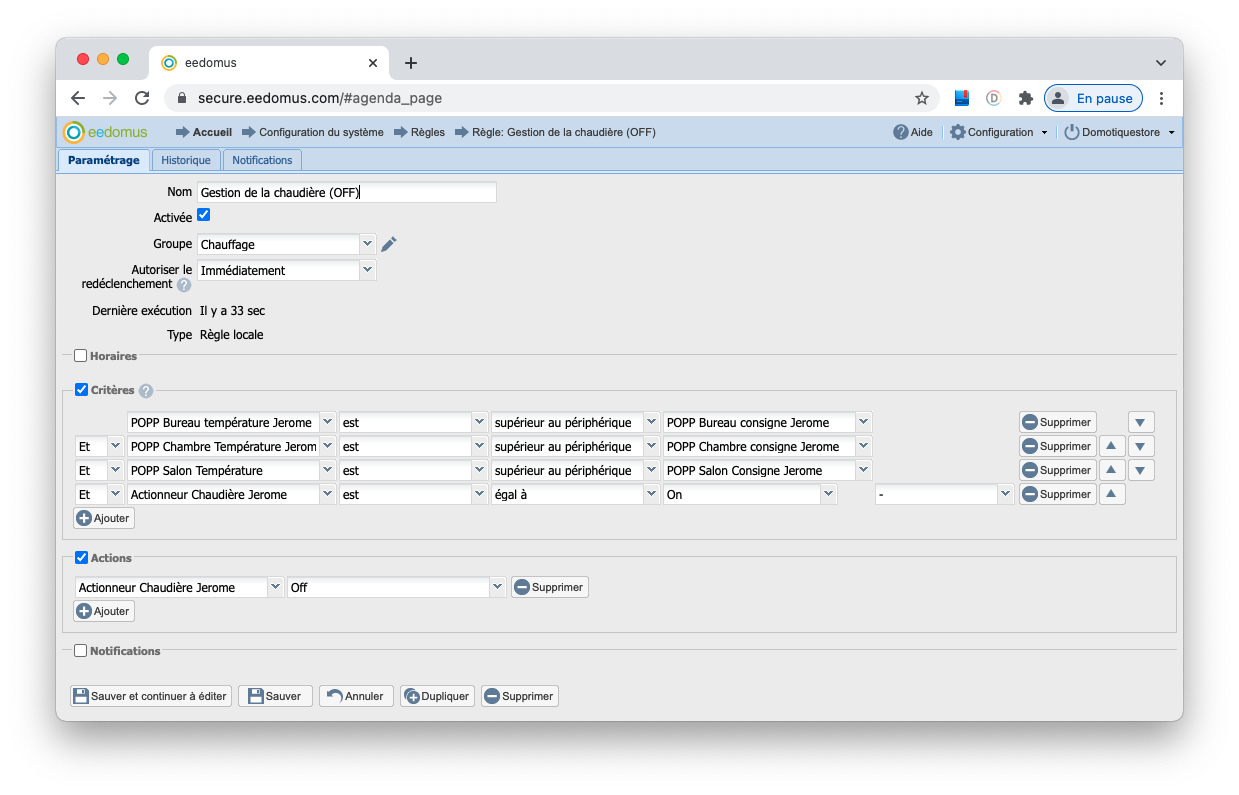Image resolution: width=1239 pixels, height=795 pixels.
Task: Open the browser extensions puzzle icon
Action: pos(1025,98)
